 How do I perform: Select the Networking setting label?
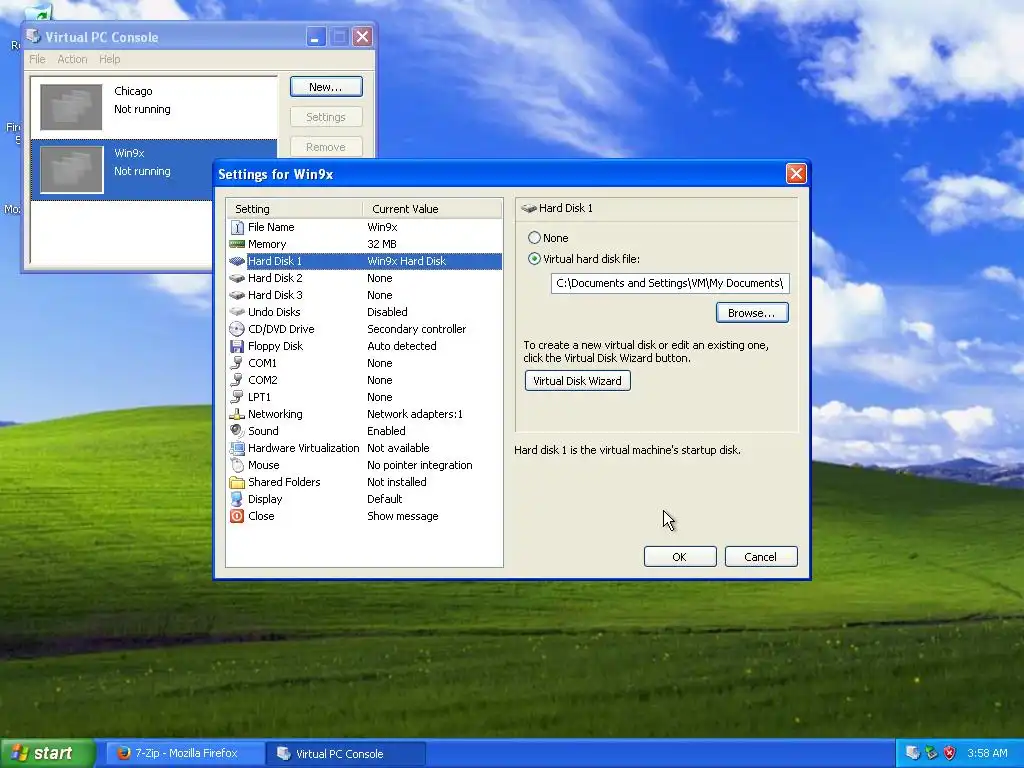(x=275, y=414)
